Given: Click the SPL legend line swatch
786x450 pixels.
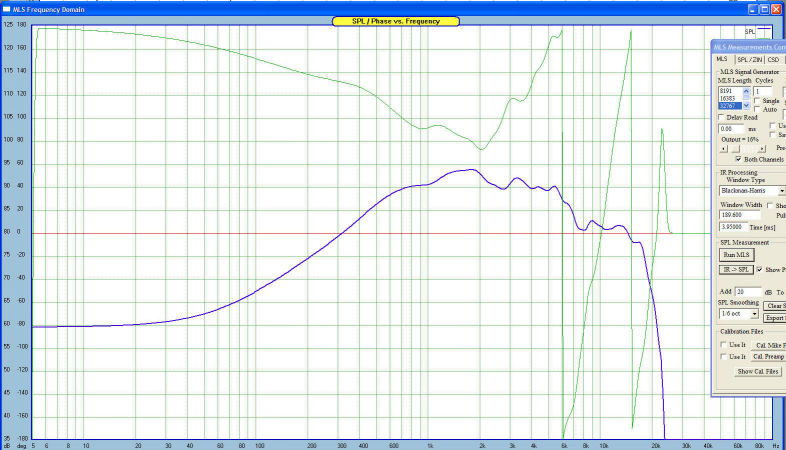Looking at the screenshot, I should tap(764, 31).
